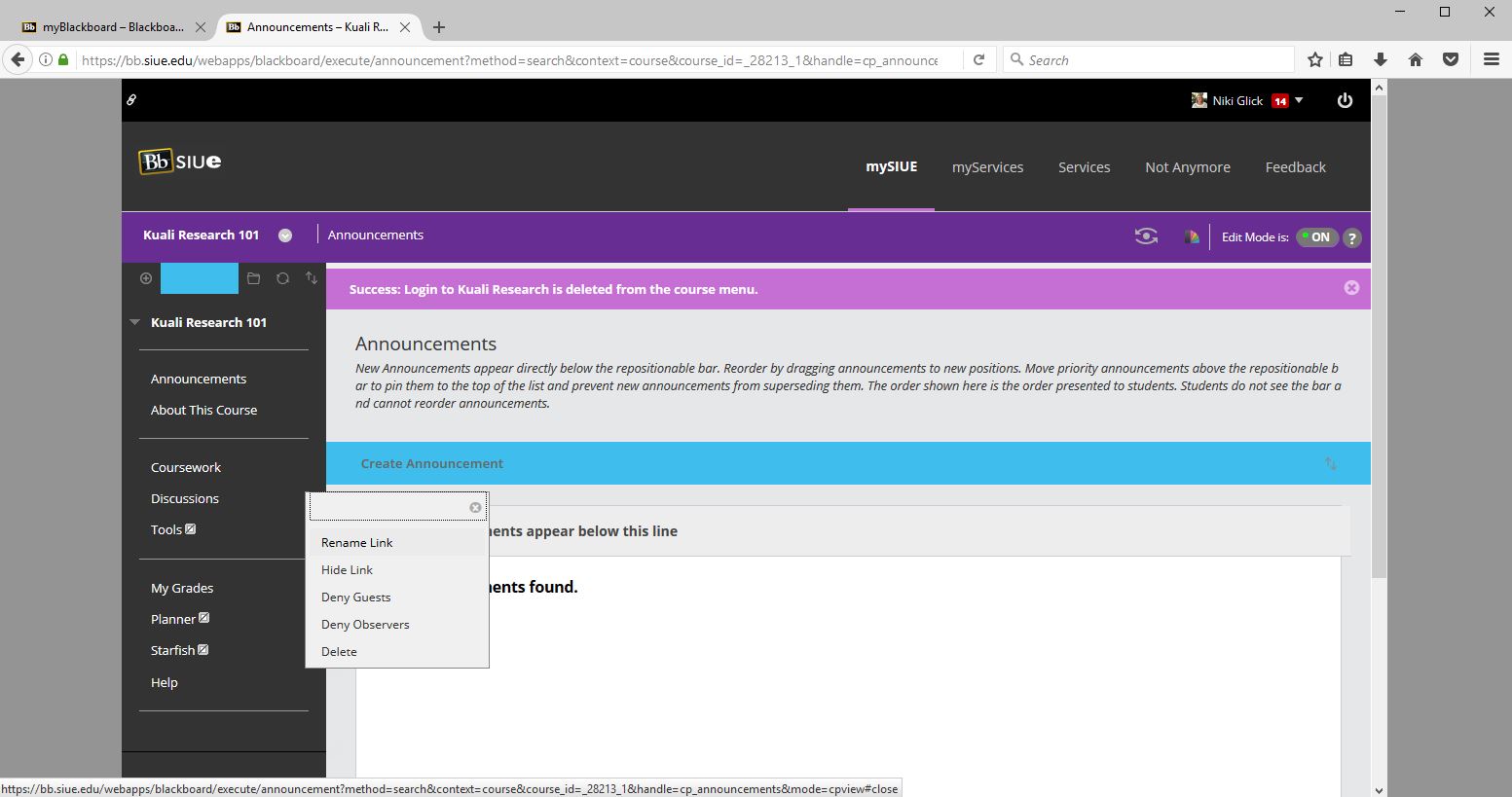Switch to the myServices tab

pyautogui.click(x=987, y=167)
